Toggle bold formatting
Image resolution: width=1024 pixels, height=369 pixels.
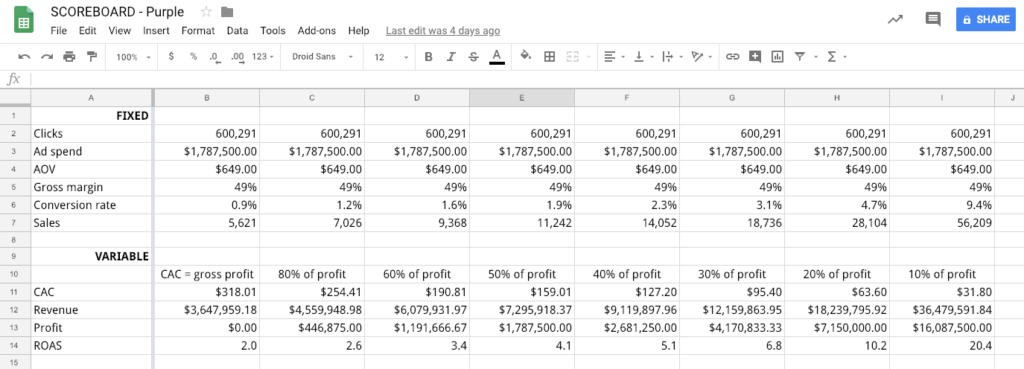[x=428, y=57]
